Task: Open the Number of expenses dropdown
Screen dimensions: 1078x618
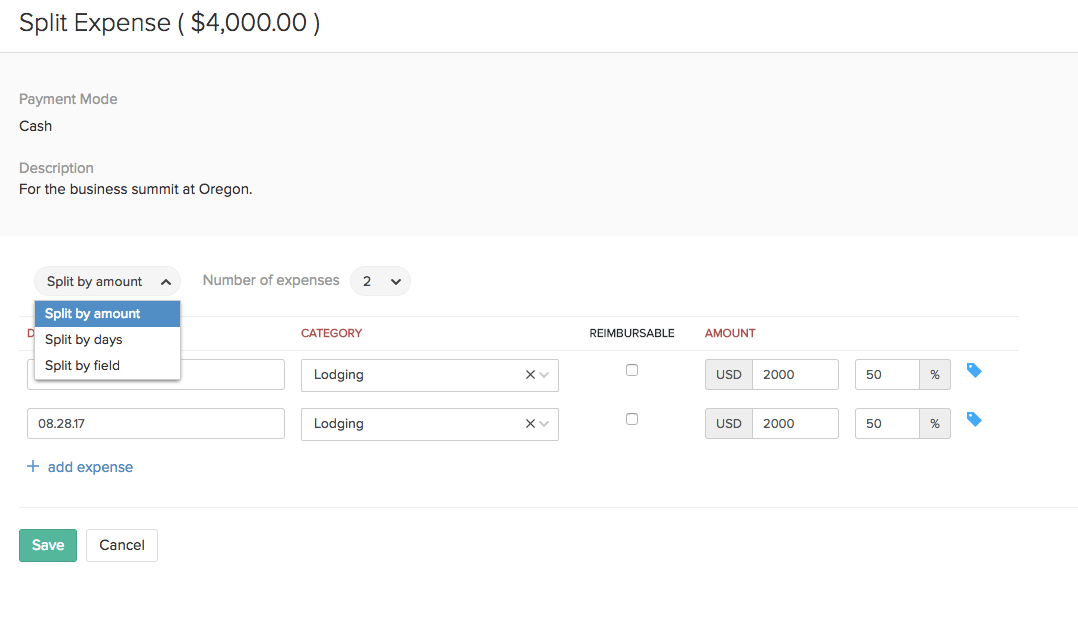Action: click(x=380, y=282)
